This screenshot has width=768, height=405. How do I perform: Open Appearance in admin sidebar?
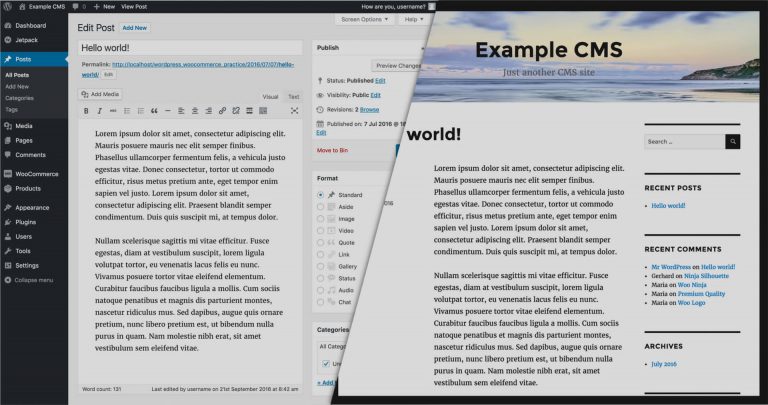coord(34,208)
